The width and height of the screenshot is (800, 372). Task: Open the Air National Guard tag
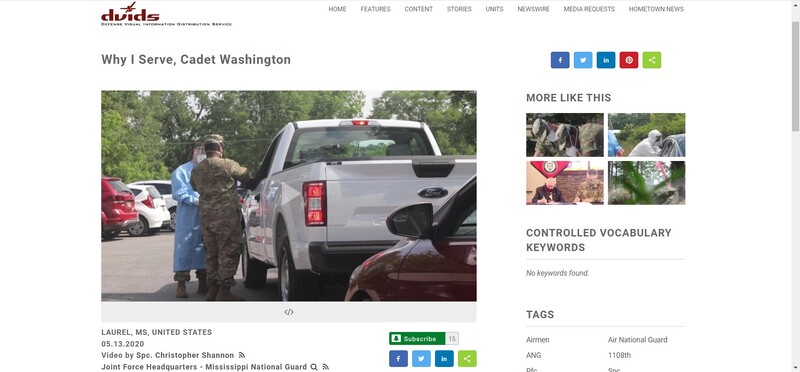pyautogui.click(x=637, y=340)
